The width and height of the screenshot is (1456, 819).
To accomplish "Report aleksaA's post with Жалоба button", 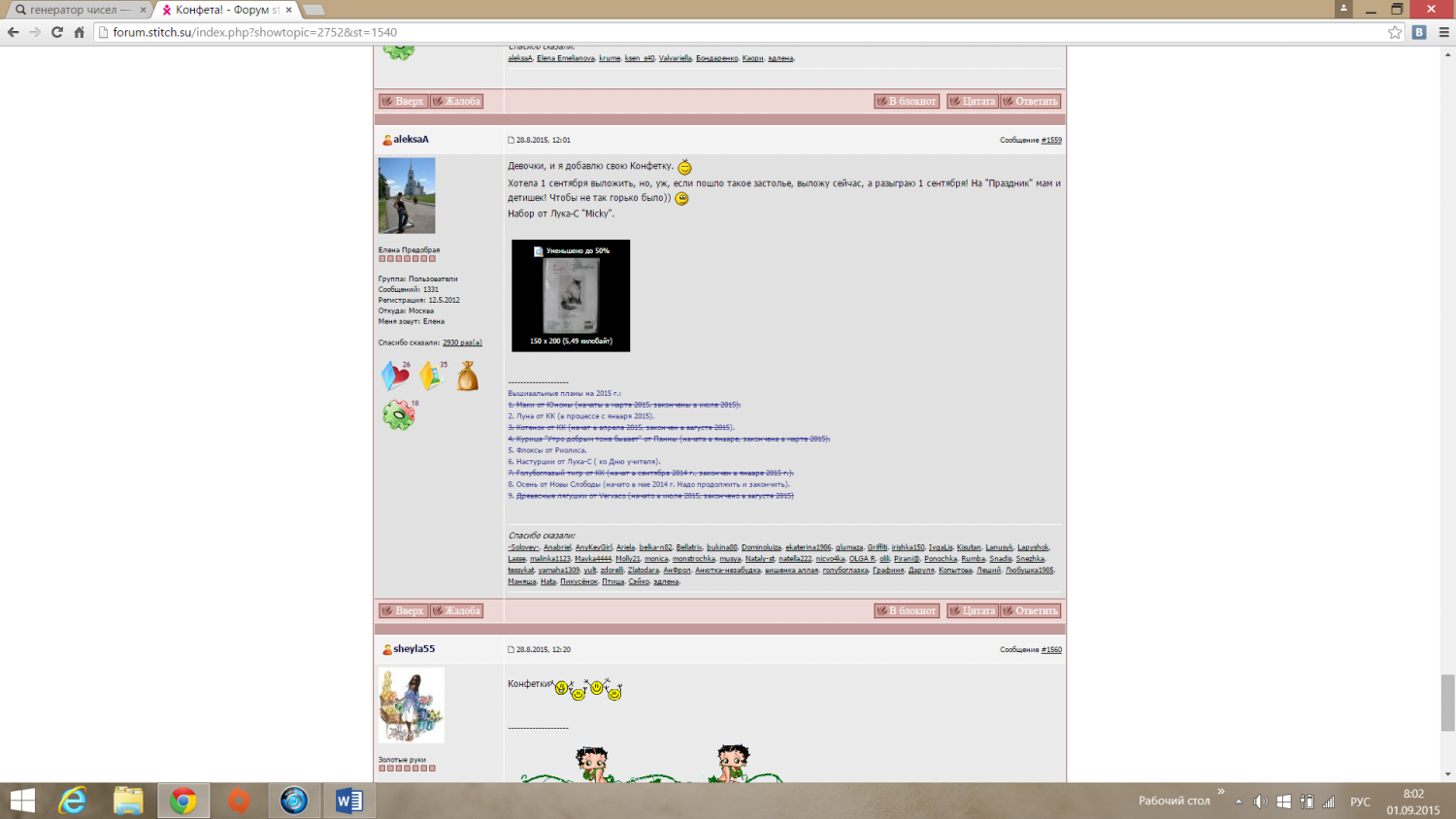I will [x=456, y=610].
